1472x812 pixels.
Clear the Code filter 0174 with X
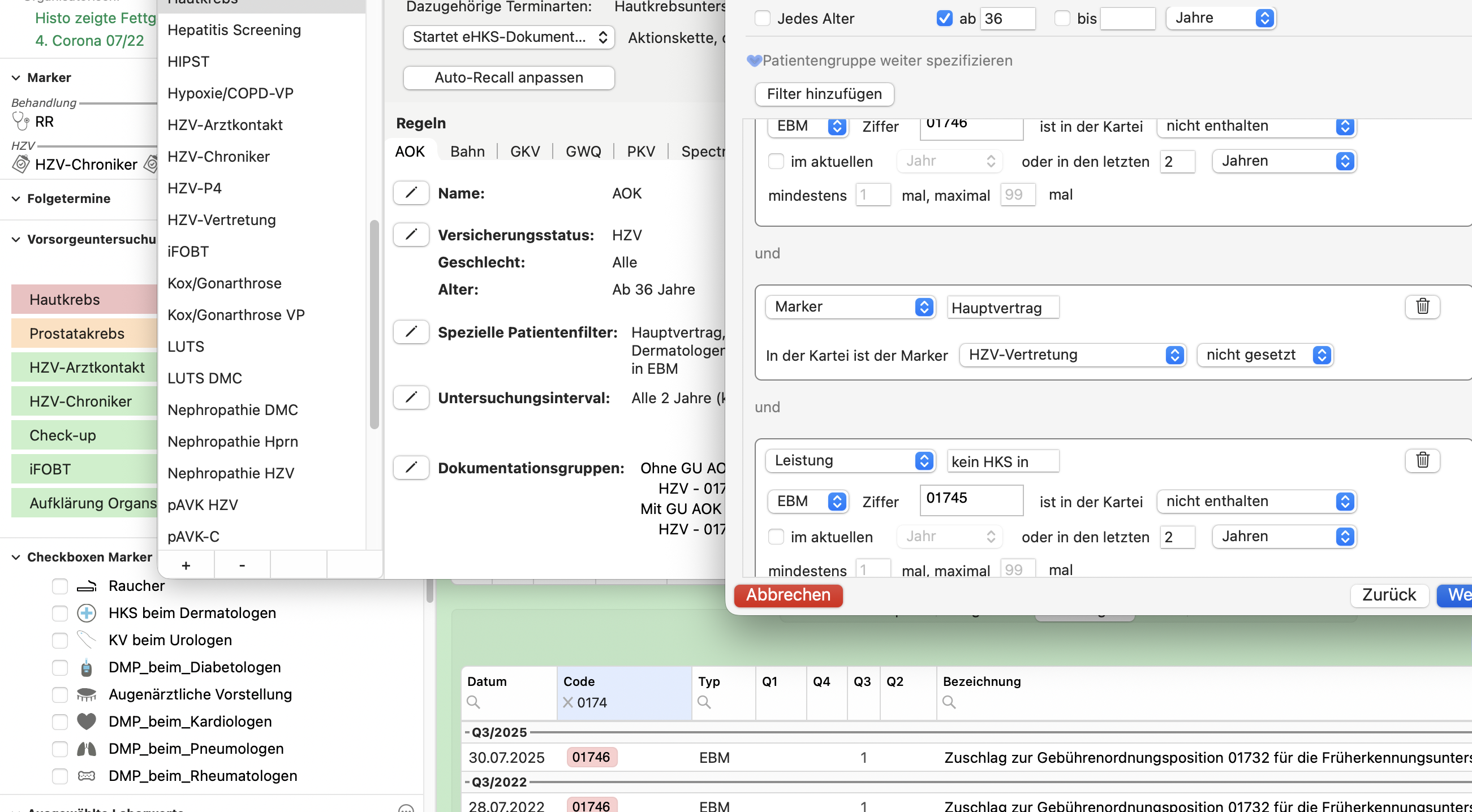click(x=568, y=702)
